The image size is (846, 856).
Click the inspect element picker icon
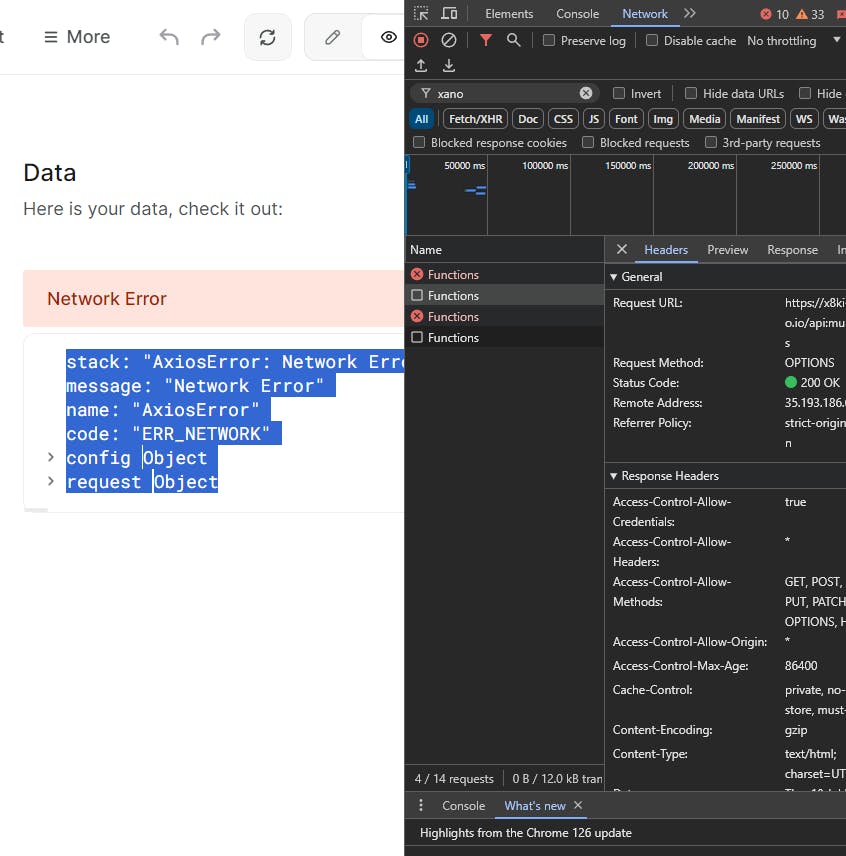point(421,14)
